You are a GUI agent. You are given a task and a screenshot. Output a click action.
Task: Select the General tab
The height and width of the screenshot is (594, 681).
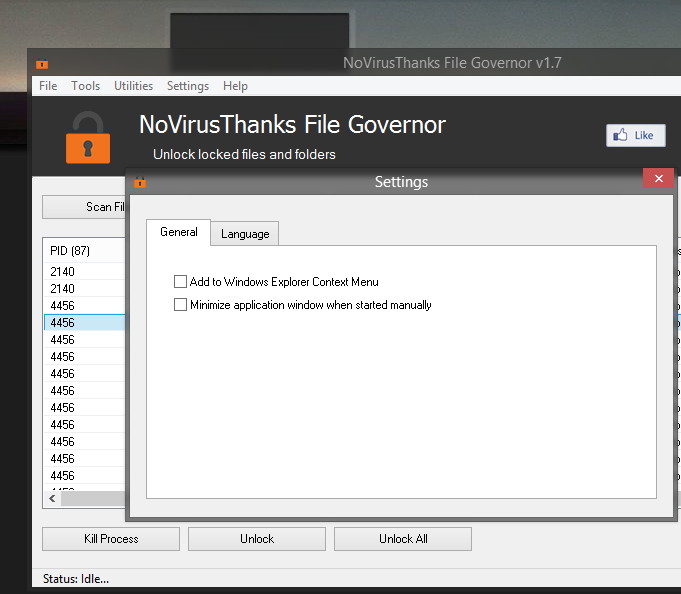[x=179, y=232]
